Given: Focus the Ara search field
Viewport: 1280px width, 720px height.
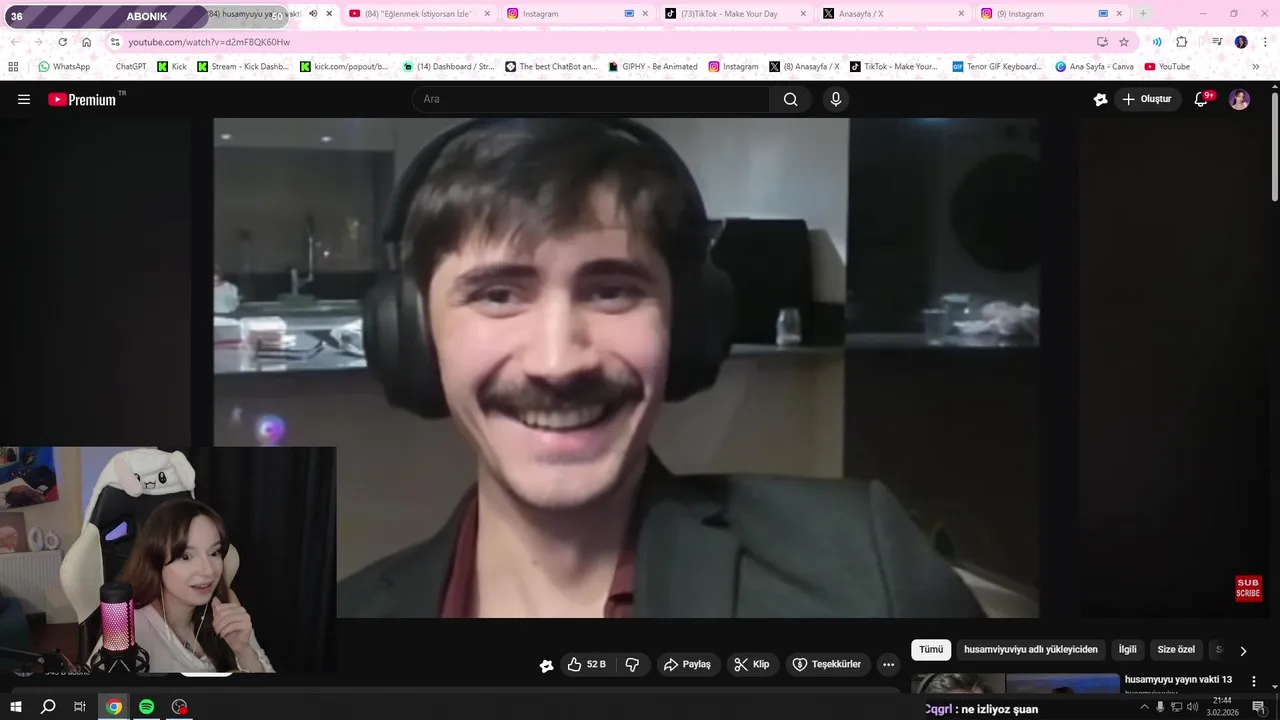Looking at the screenshot, I should click(x=591, y=99).
